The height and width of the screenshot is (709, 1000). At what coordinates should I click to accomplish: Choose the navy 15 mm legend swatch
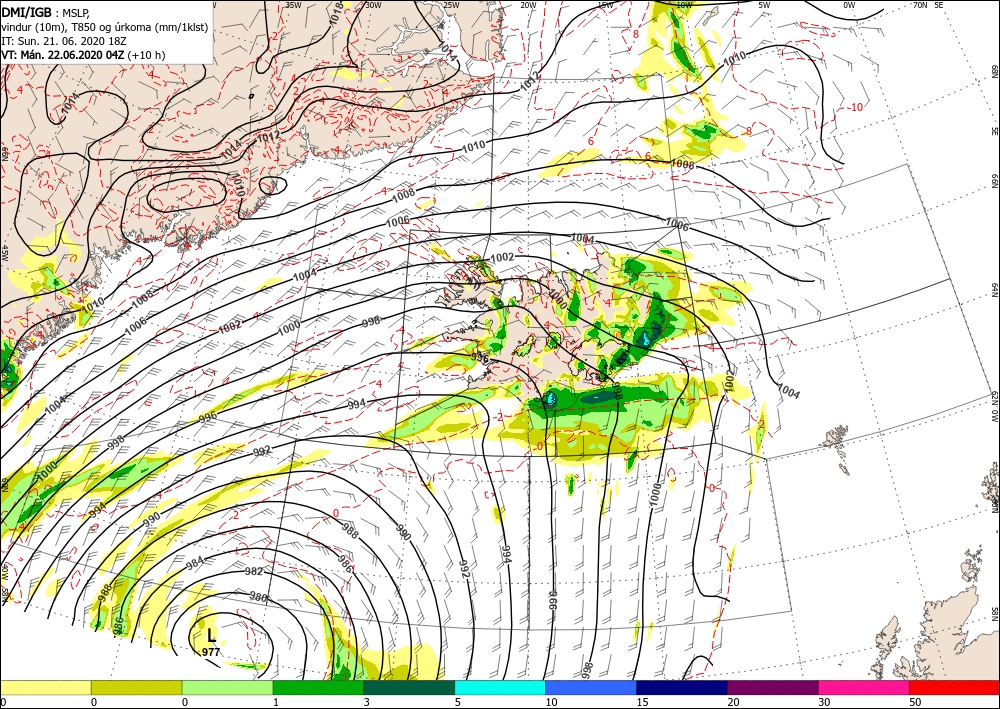click(x=682, y=688)
